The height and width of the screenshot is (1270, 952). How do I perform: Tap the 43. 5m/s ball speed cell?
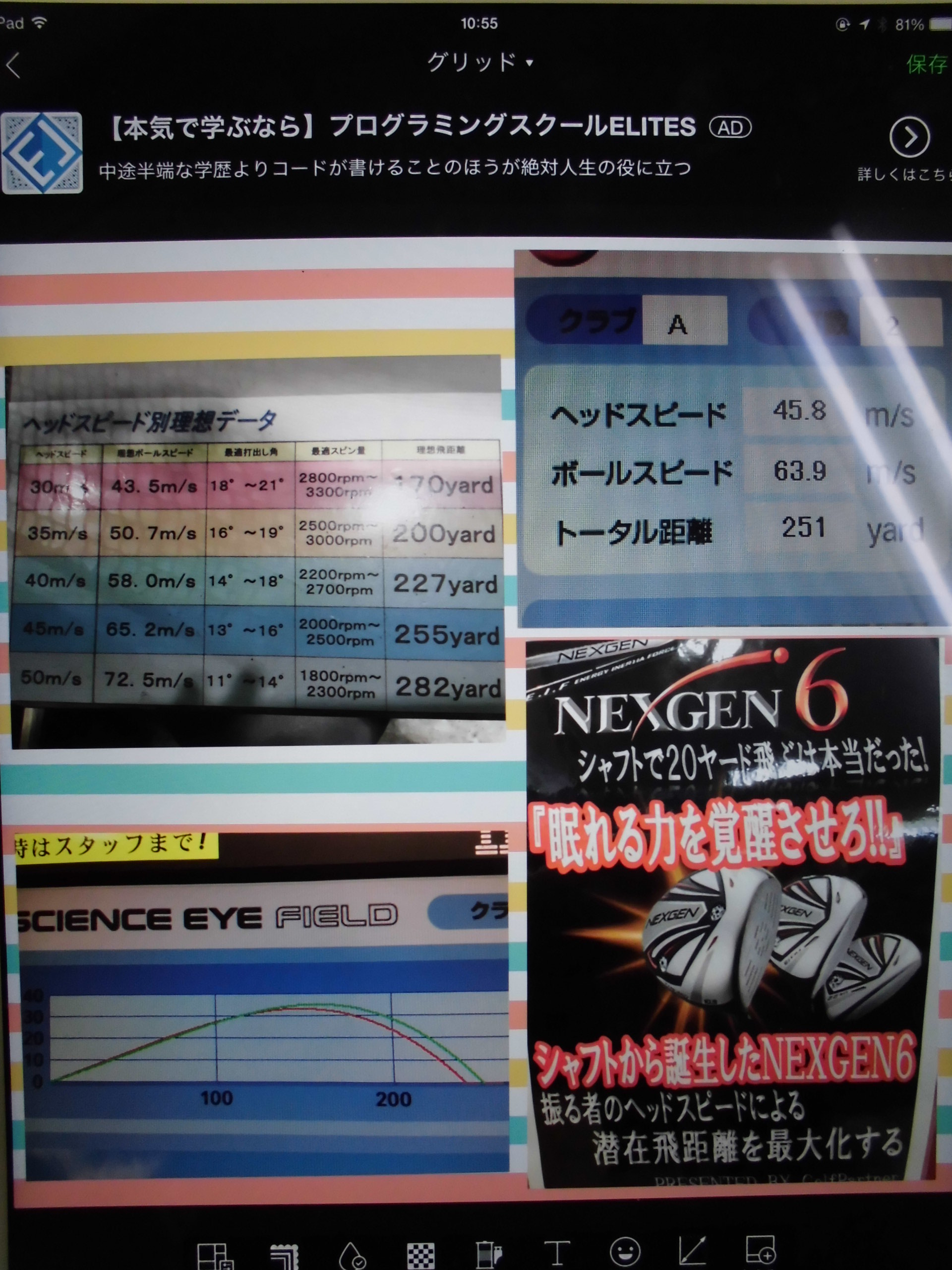154,486
